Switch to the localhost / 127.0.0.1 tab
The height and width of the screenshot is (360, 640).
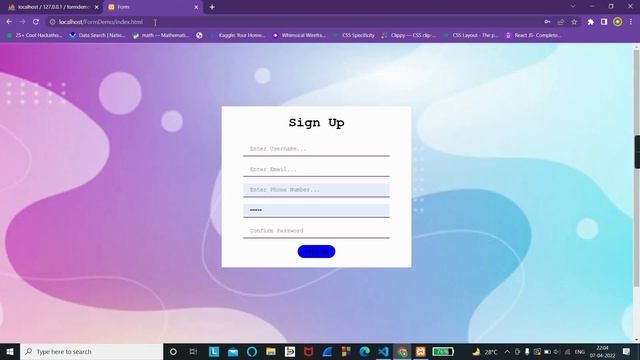tap(52, 7)
